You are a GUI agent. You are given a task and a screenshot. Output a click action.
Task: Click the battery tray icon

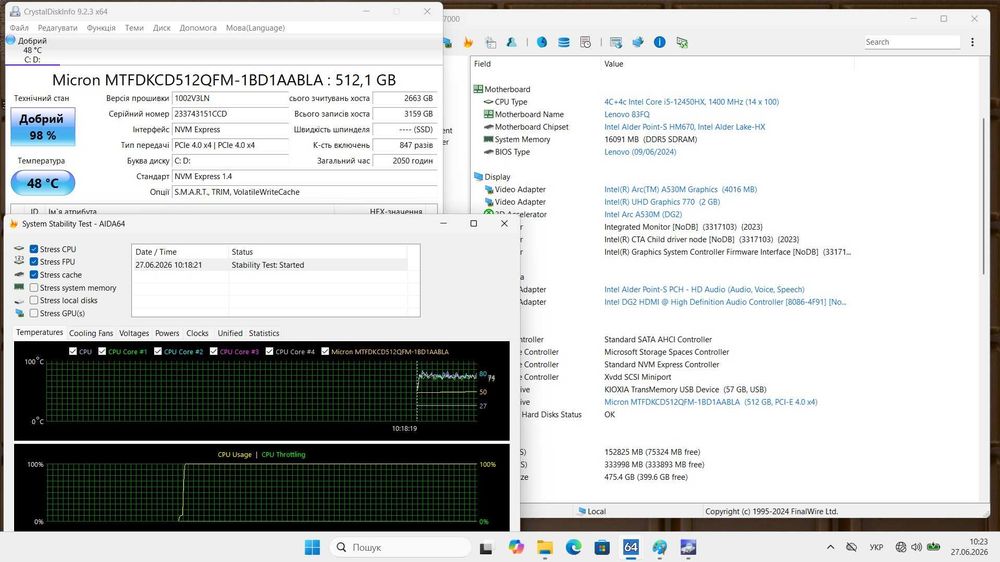click(933, 547)
